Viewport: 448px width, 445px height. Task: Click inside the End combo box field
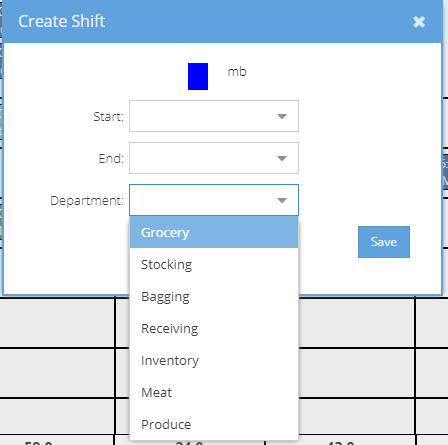click(x=214, y=158)
